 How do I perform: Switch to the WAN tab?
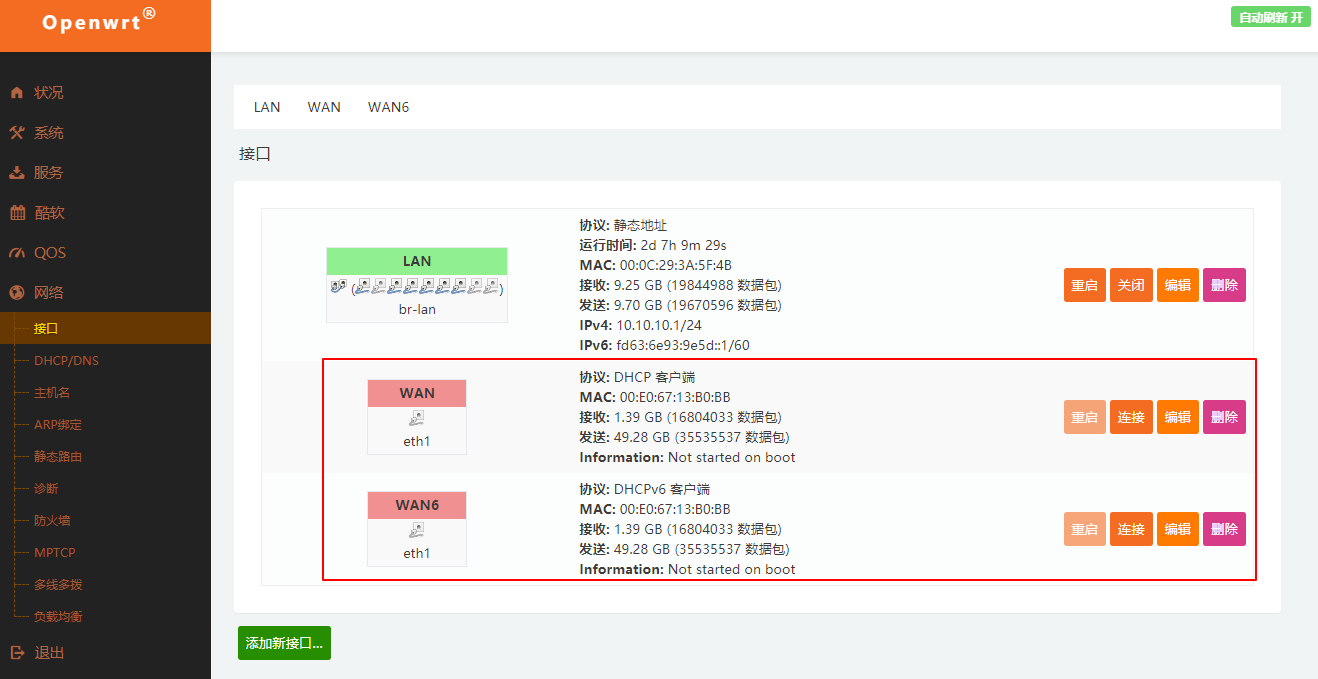click(x=324, y=107)
